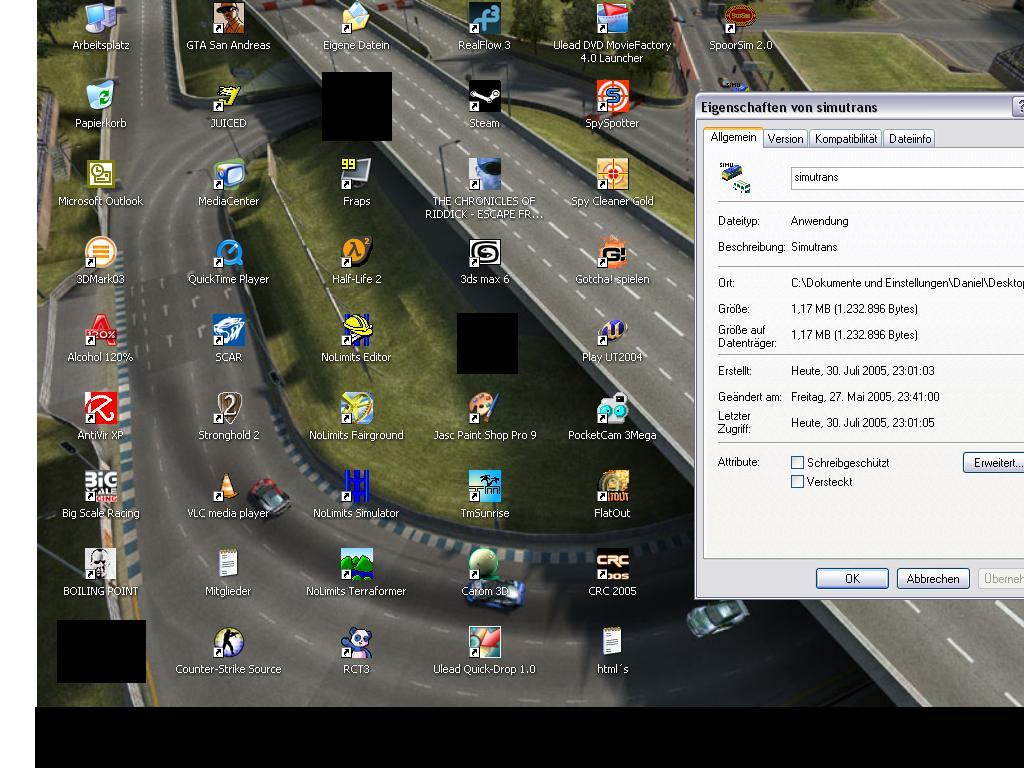Click the 3ds max 6 shortcut
Screen dimensions: 1024x768
(484, 253)
